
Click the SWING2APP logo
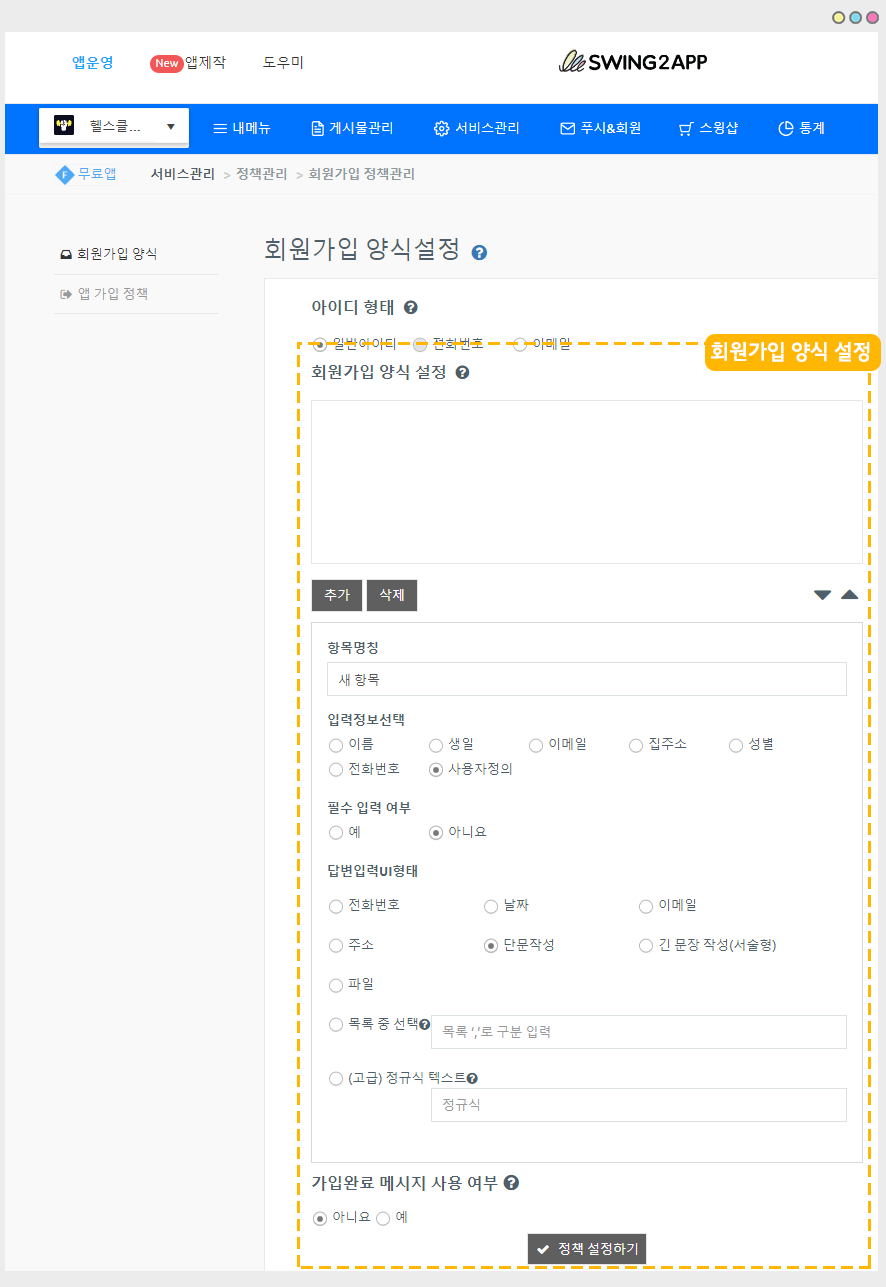[632, 62]
